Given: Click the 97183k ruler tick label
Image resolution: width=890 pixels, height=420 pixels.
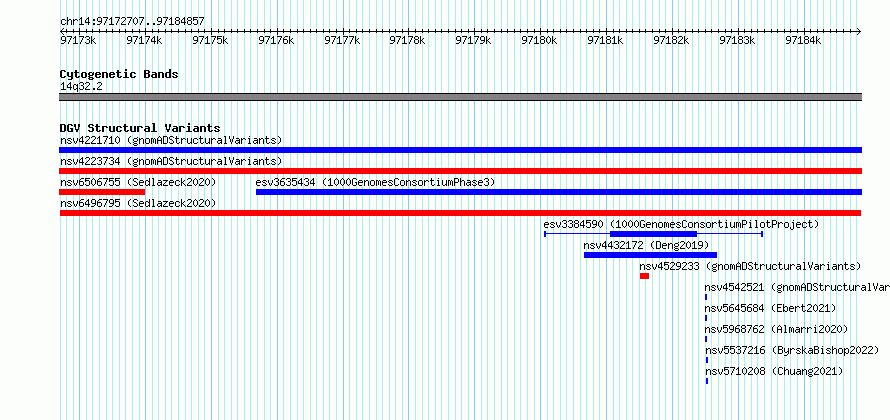Looking at the screenshot, I should pyautogui.click(x=737, y=40).
